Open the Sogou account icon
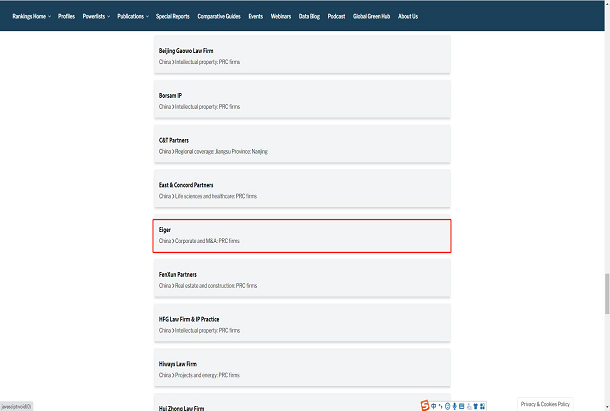This screenshot has width=610, height=411. tap(469, 407)
